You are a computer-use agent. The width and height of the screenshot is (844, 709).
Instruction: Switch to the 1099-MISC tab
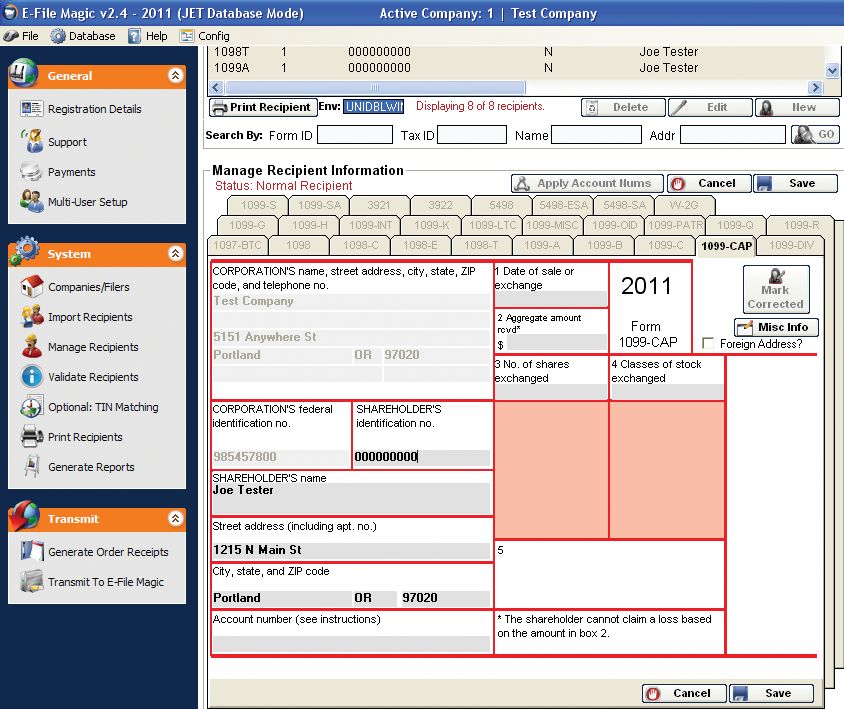click(x=551, y=226)
